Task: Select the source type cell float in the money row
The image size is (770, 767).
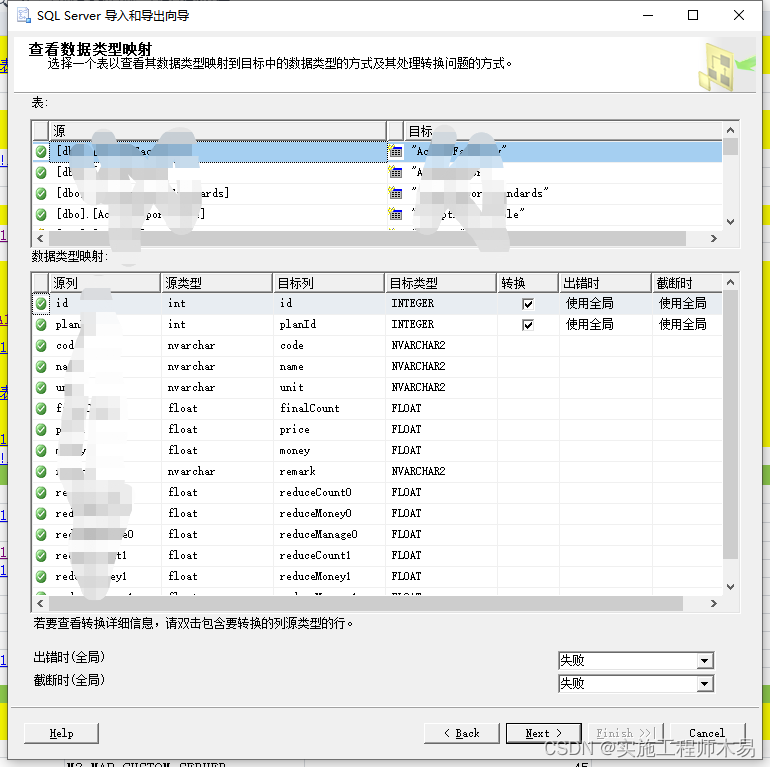Action: [x=217, y=450]
